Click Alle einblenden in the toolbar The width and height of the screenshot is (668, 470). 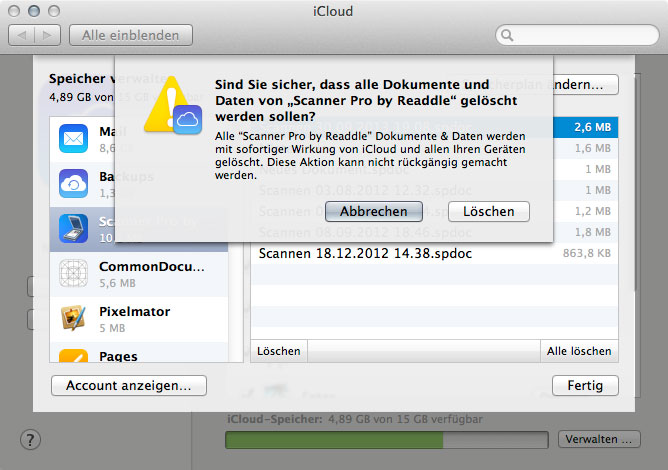pos(131,35)
